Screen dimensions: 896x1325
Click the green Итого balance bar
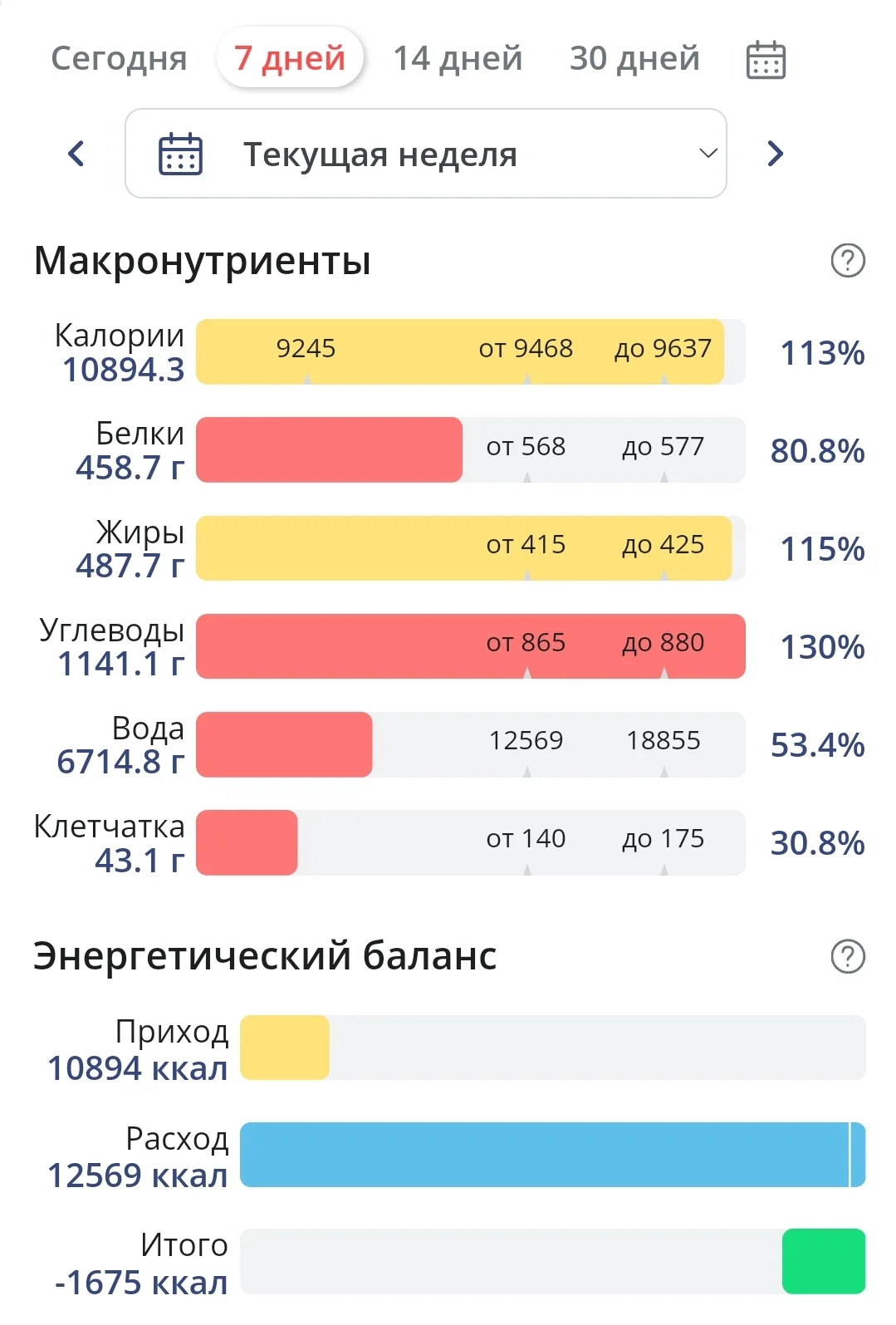coord(823,1261)
